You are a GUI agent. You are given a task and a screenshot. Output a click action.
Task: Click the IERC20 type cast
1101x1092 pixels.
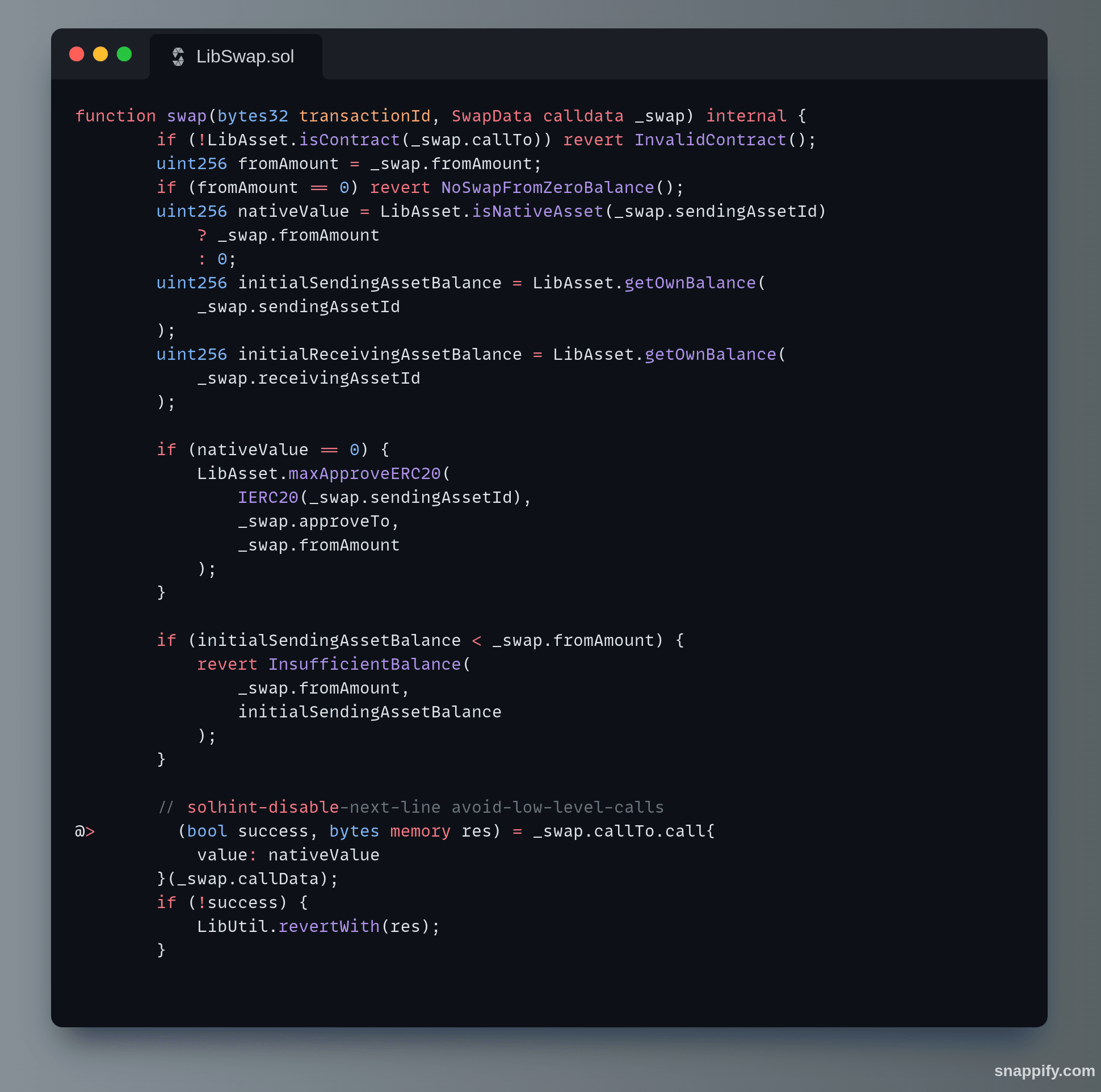tap(268, 498)
